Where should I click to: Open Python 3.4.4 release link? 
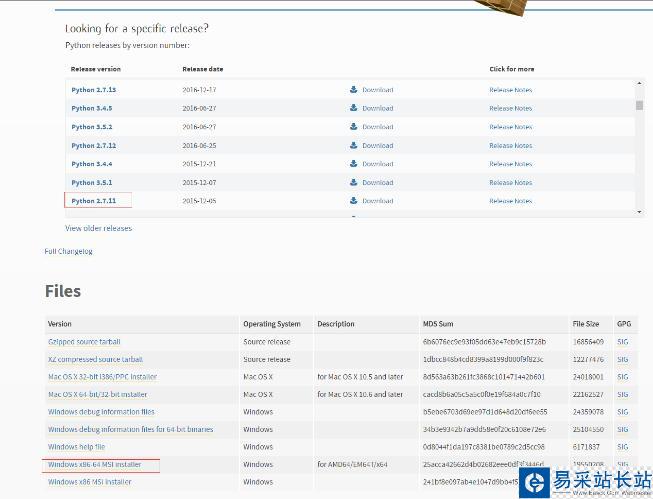click(x=92, y=164)
